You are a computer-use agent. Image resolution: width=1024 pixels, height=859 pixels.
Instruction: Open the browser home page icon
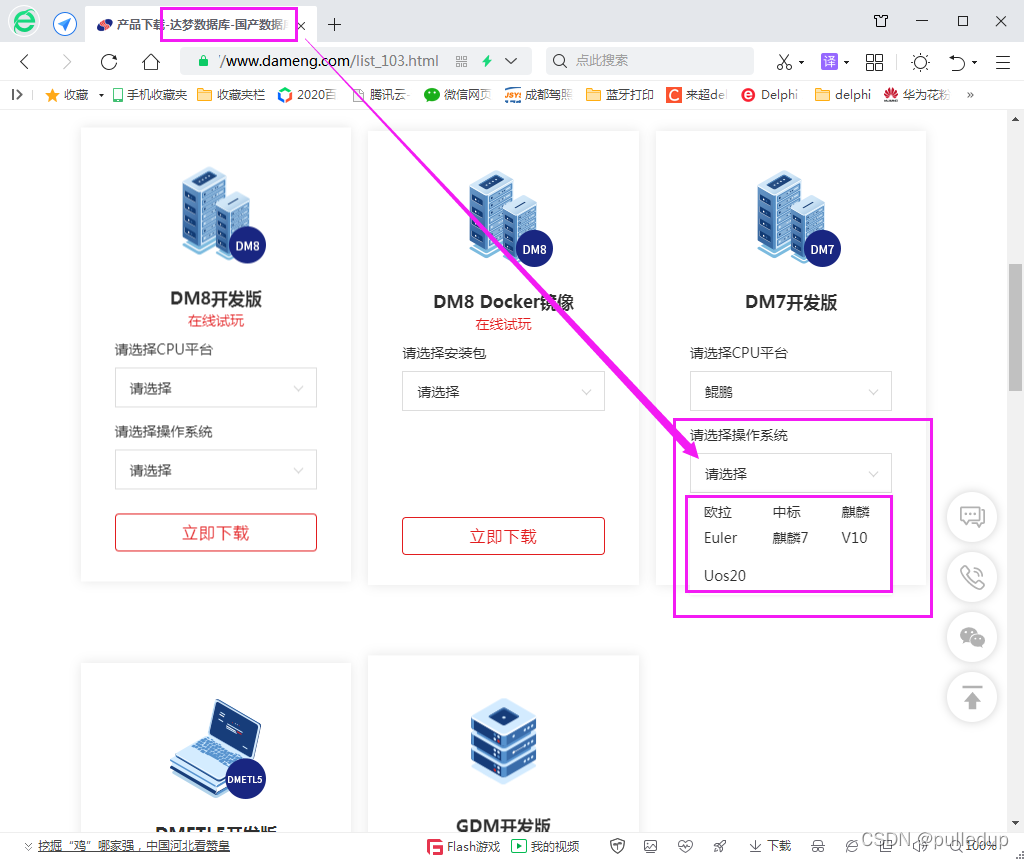click(x=151, y=62)
